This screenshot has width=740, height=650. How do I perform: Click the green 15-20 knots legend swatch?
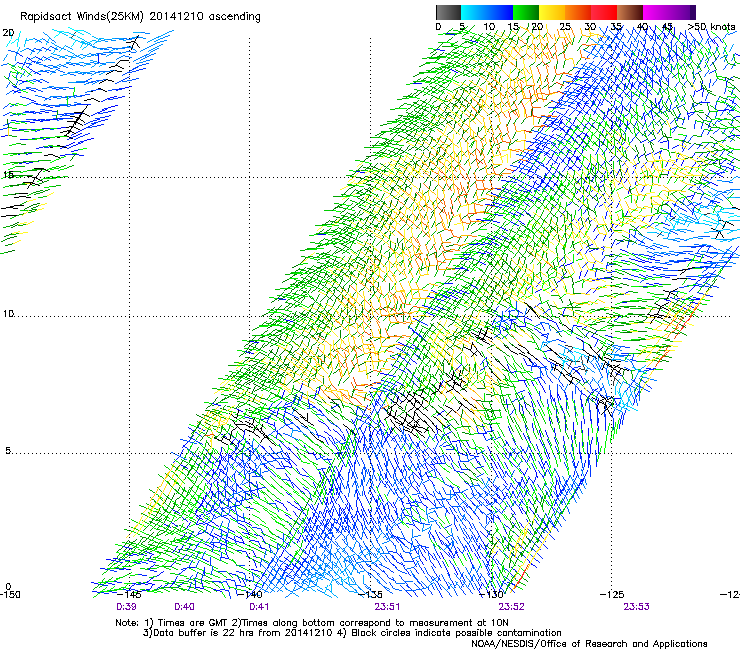[x=526, y=12]
